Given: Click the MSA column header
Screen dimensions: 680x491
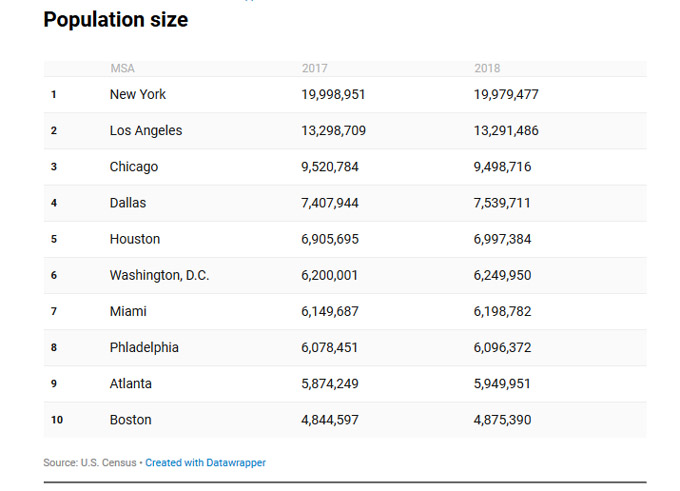Looking at the screenshot, I should point(122,69).
